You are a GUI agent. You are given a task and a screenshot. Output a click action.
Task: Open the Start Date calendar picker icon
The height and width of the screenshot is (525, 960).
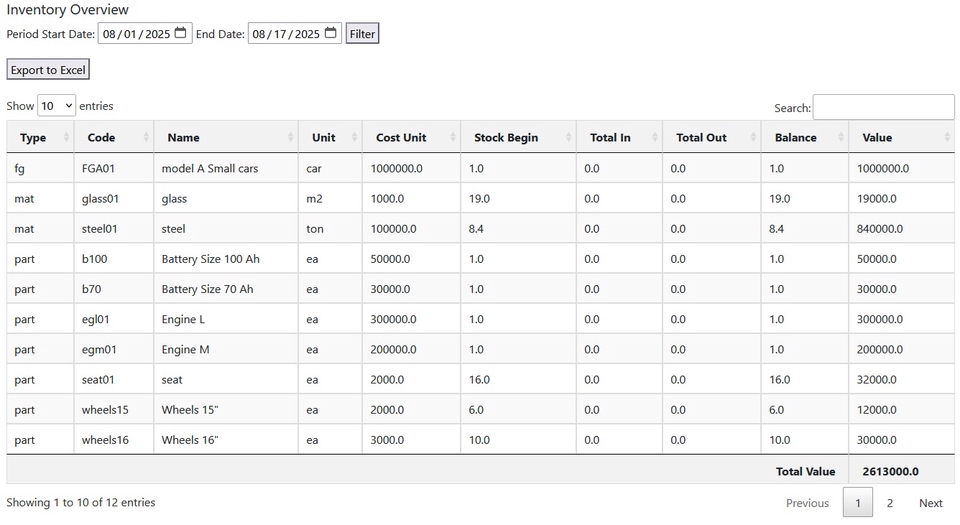click(180, 33)
